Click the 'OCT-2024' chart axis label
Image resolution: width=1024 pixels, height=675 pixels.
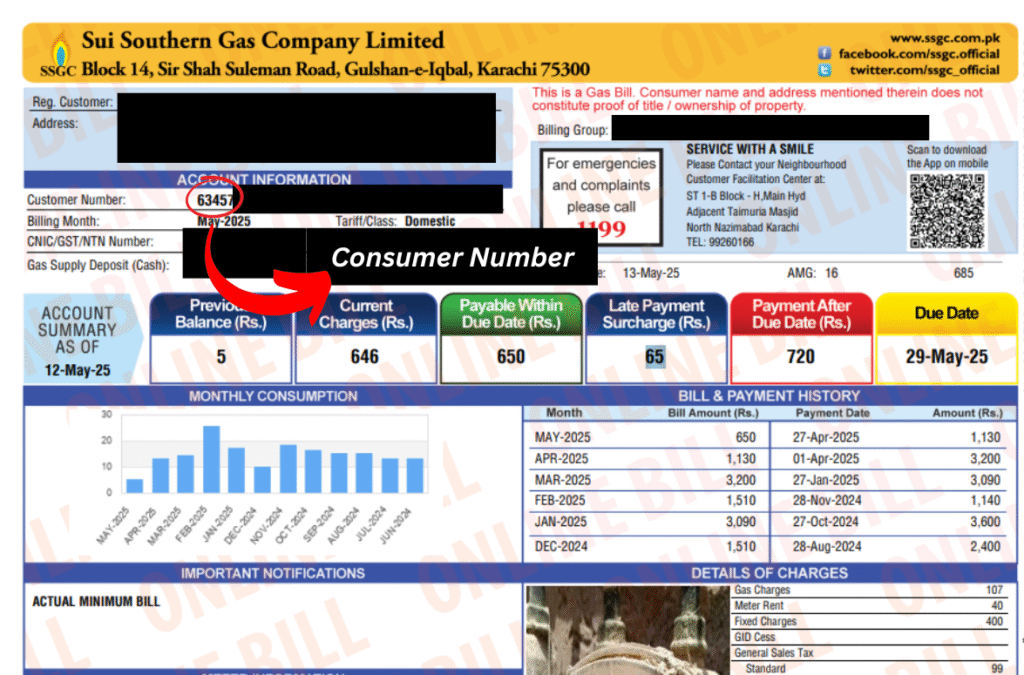pyautogui.click(x=291, y=525)
